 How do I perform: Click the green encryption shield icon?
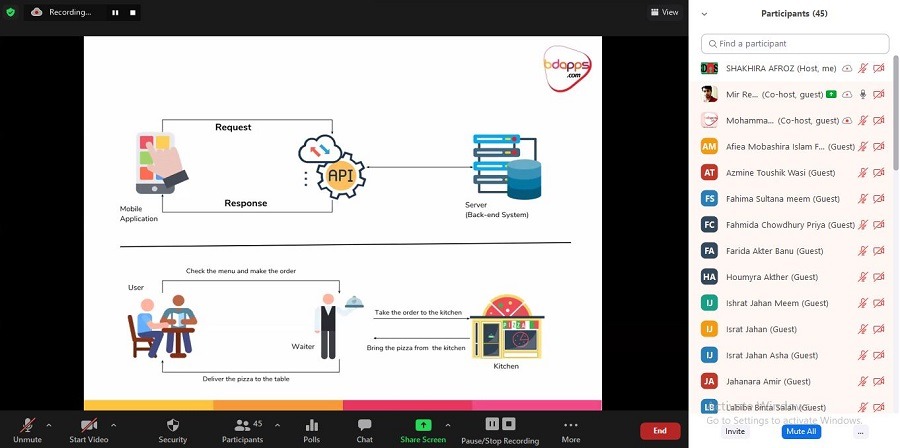click(x=10, y=12)
